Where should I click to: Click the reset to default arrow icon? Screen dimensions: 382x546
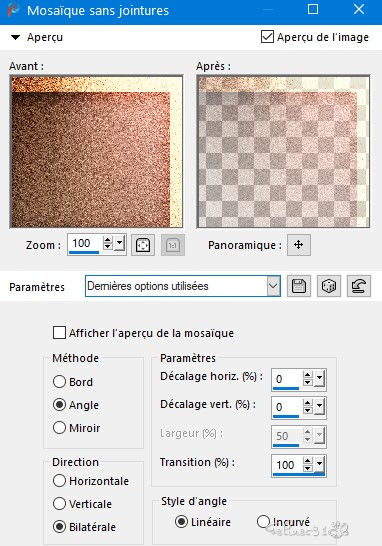pyautogui.click(x=359, y=286)
